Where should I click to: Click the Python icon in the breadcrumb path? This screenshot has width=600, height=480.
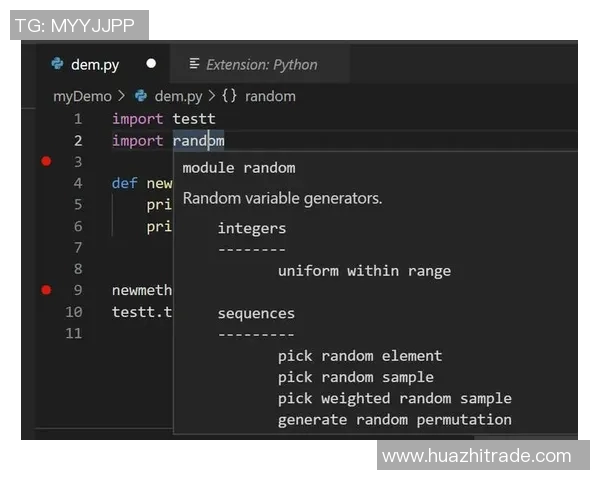(141, 96)
